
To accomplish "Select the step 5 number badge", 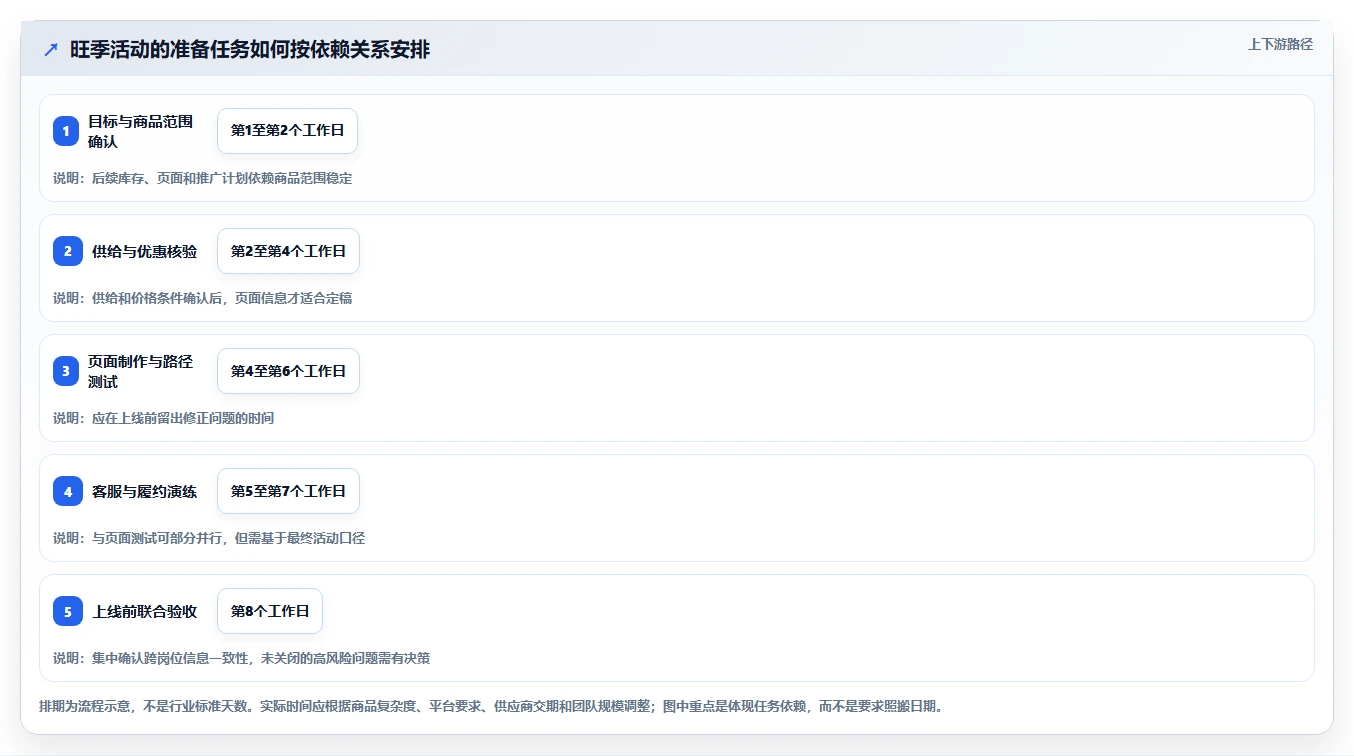I will coord(68,611).
